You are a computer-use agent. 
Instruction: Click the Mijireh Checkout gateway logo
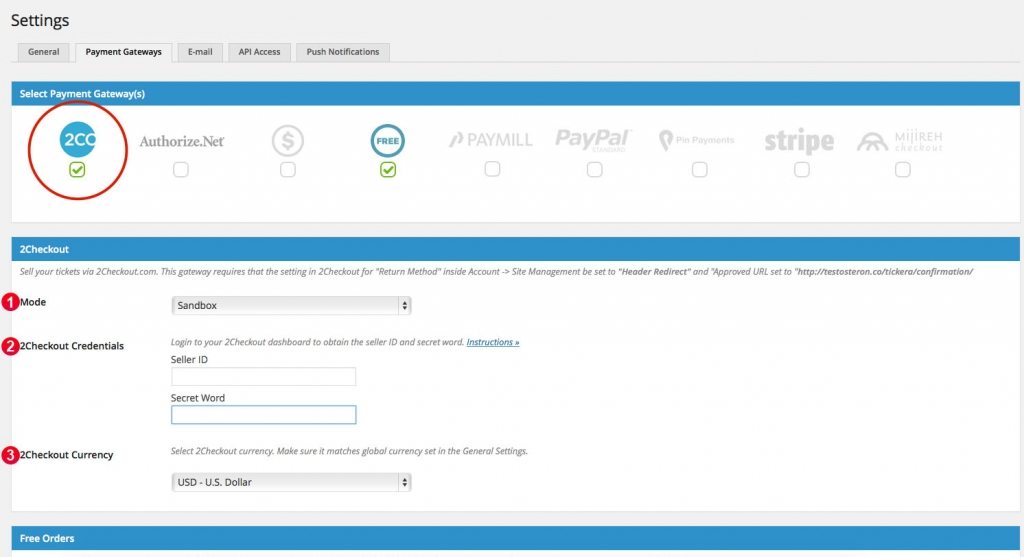coord(900,140)
